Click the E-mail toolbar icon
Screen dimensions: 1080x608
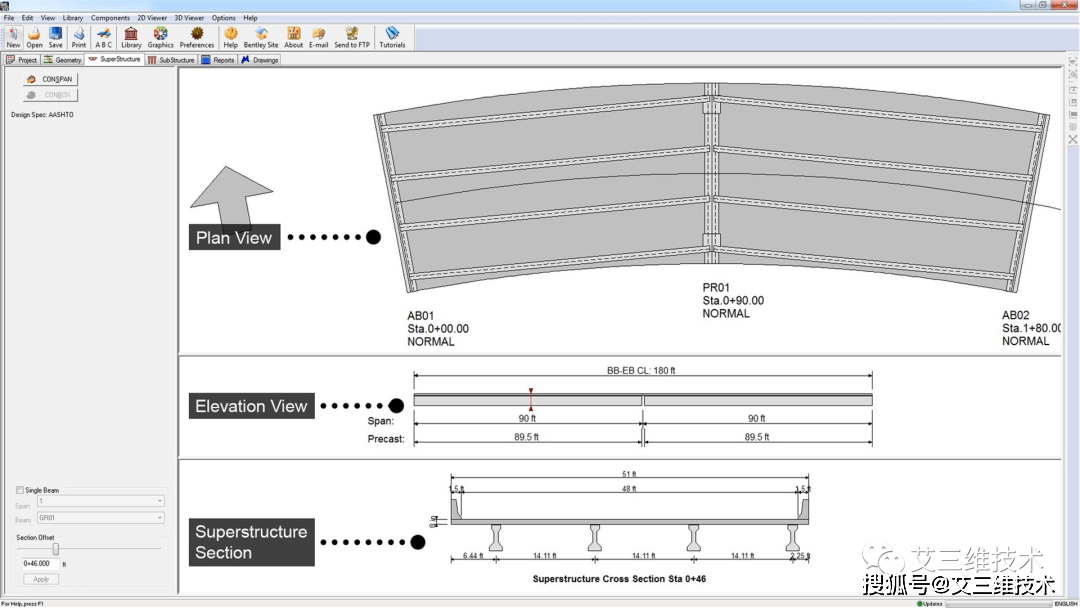tap(318, 37)
